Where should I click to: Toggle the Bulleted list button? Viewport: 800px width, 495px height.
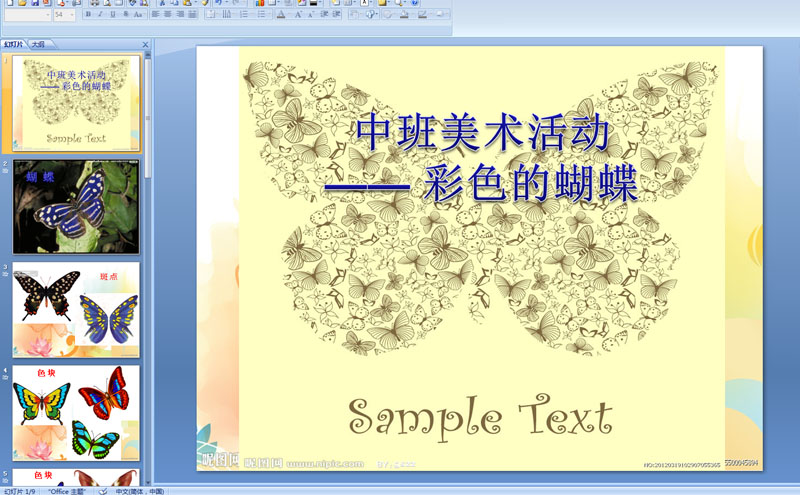[x=261, y=14]
